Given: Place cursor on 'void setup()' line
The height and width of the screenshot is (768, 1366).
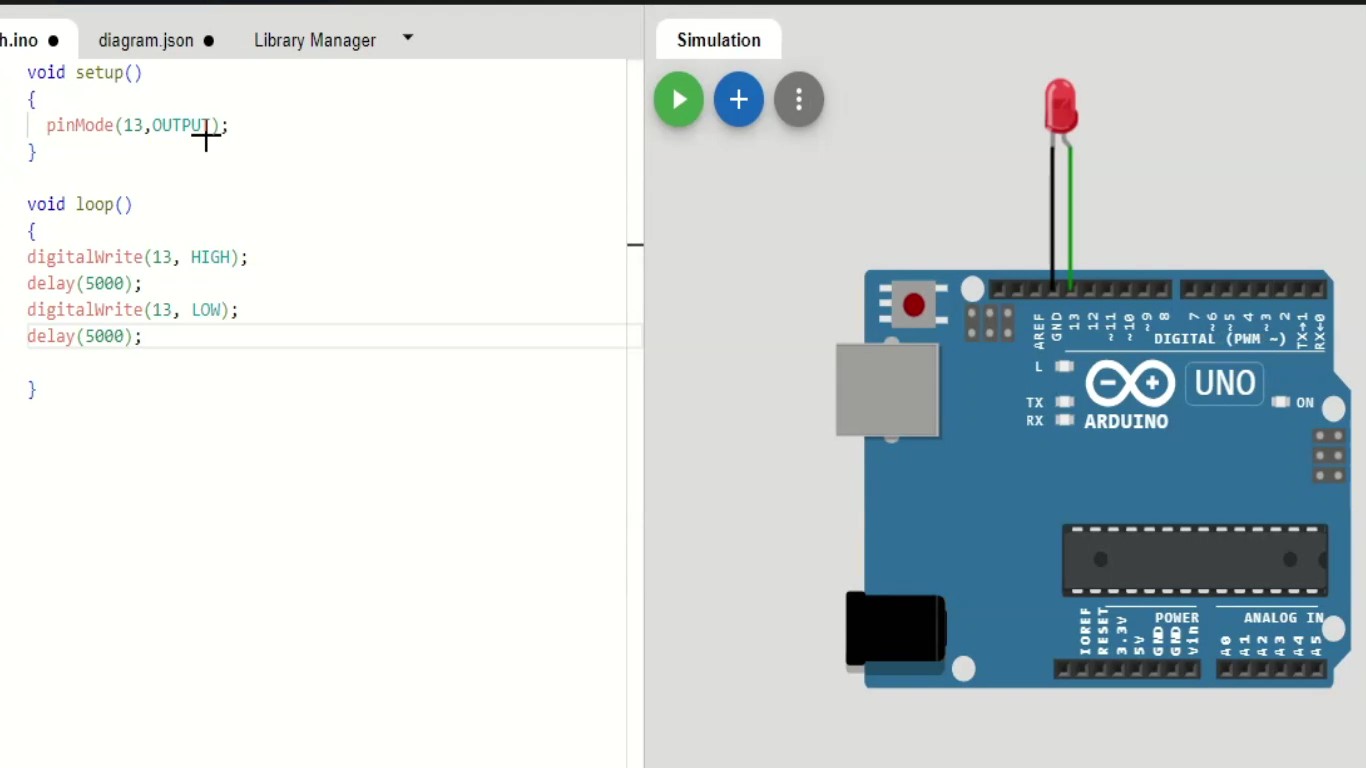Looking at the screenshot, I should point(85,73).
